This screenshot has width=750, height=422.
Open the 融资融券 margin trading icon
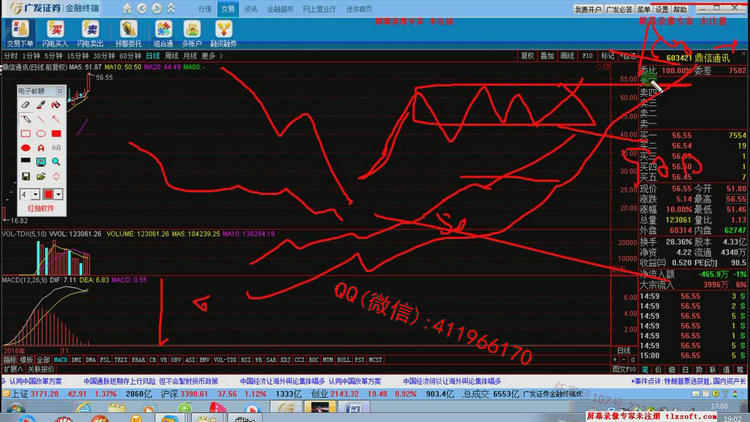point(223,33)
